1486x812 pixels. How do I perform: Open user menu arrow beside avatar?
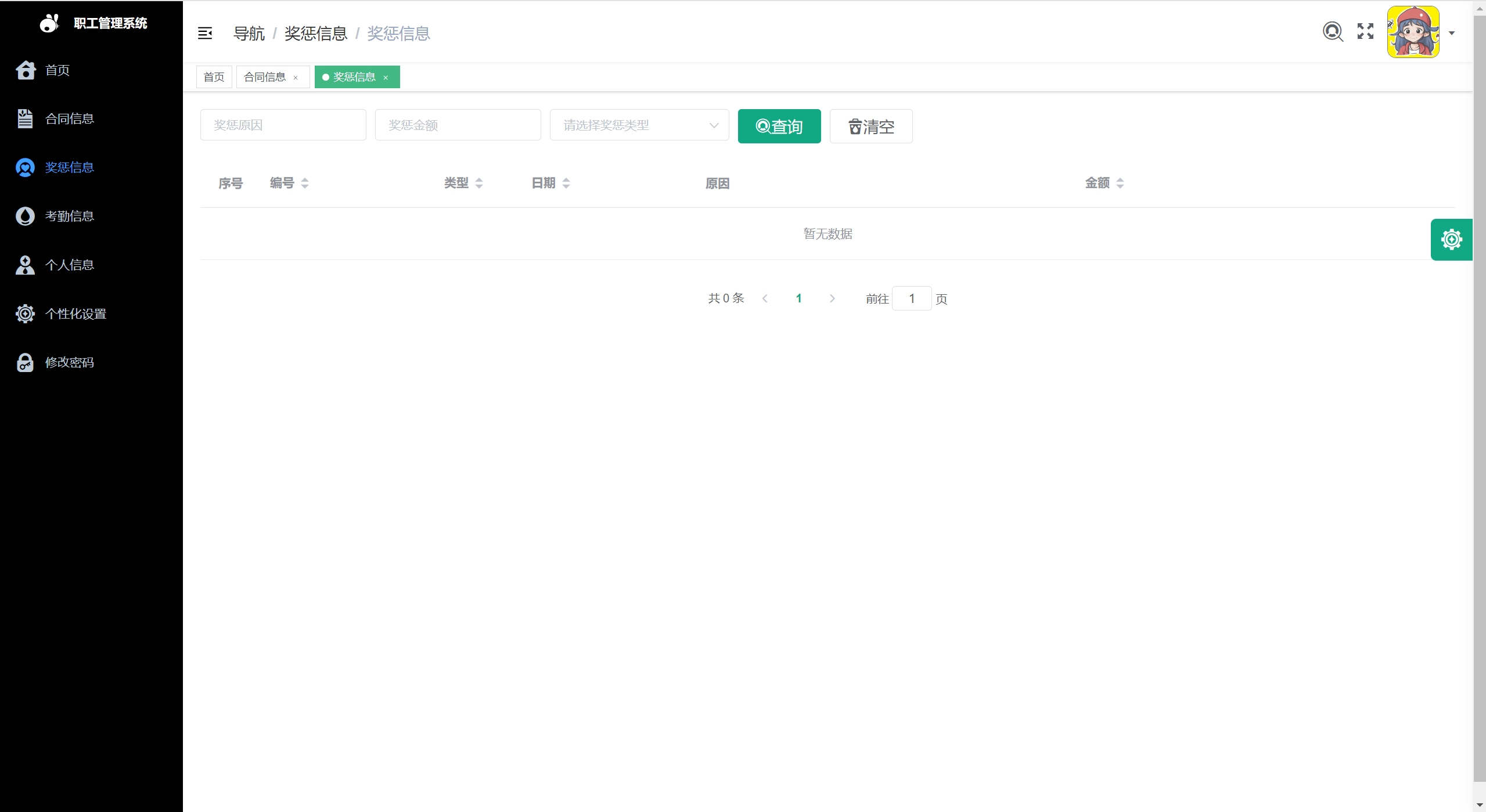pos(1452,33)
